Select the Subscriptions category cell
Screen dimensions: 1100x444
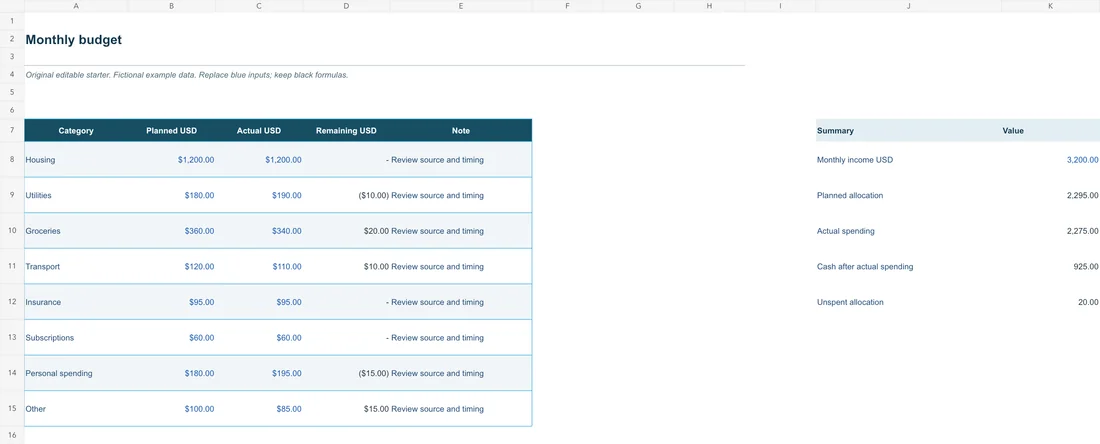pos(76,337)
